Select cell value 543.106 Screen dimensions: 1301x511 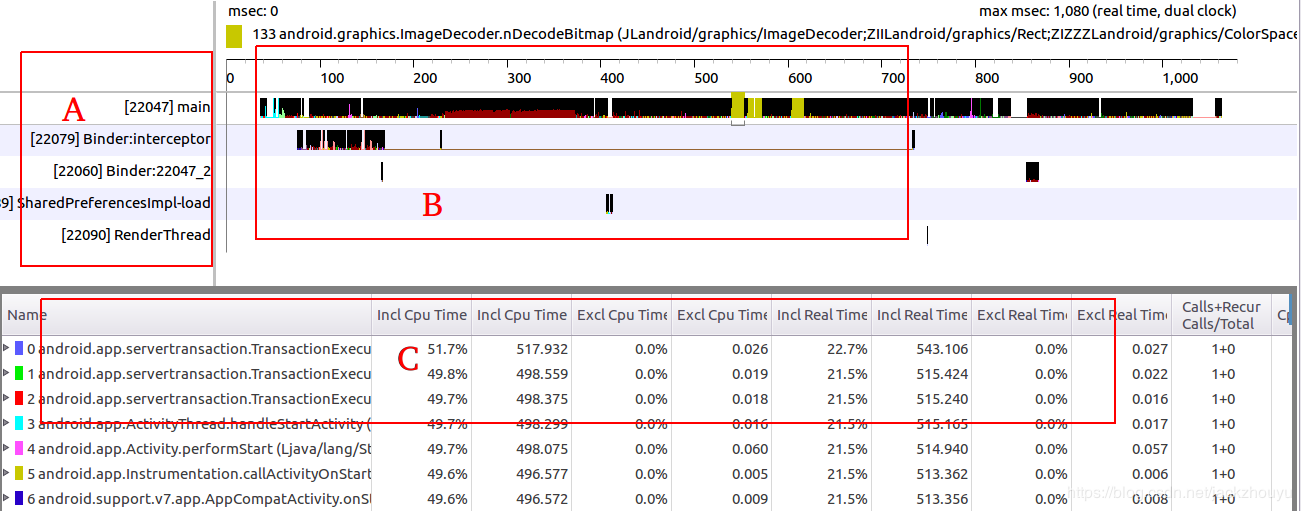click(942, 349)
